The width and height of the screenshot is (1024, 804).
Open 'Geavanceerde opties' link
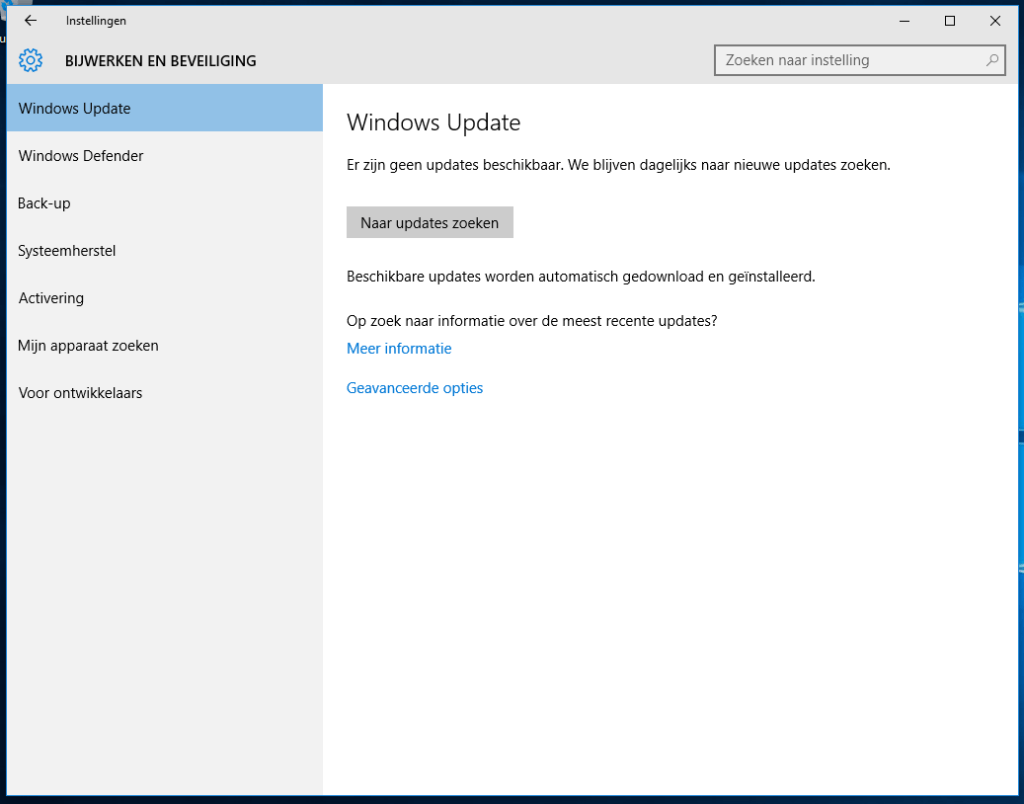(415, 388)
